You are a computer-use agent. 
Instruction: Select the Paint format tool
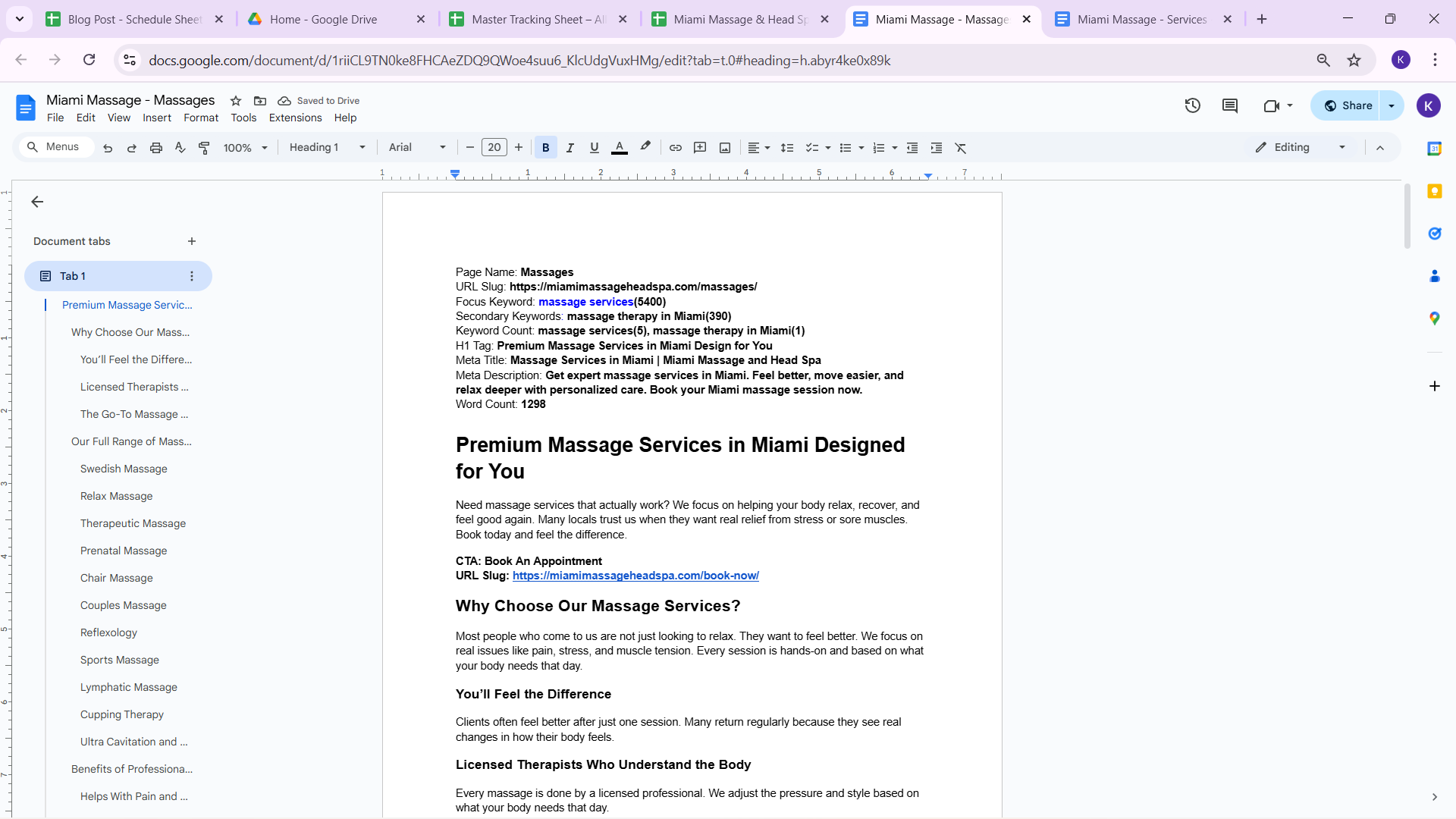pyautogui.click(x=204, y=148)
